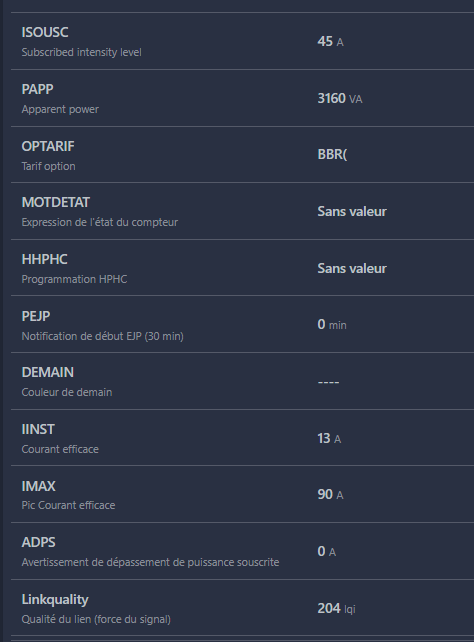Viewport: 474px width, 642px height.
Task: Select the MOTDETAT counter state row
Action: [242, 211]
